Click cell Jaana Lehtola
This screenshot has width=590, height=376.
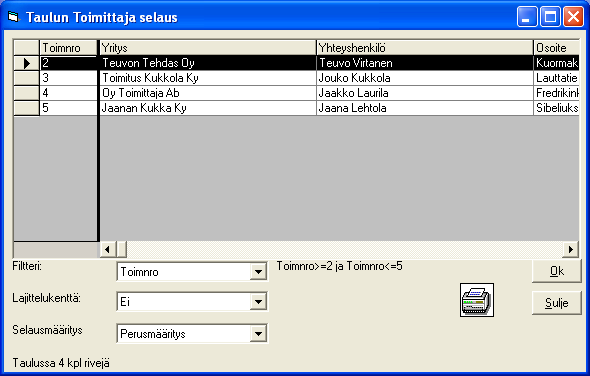click(425, 108)
